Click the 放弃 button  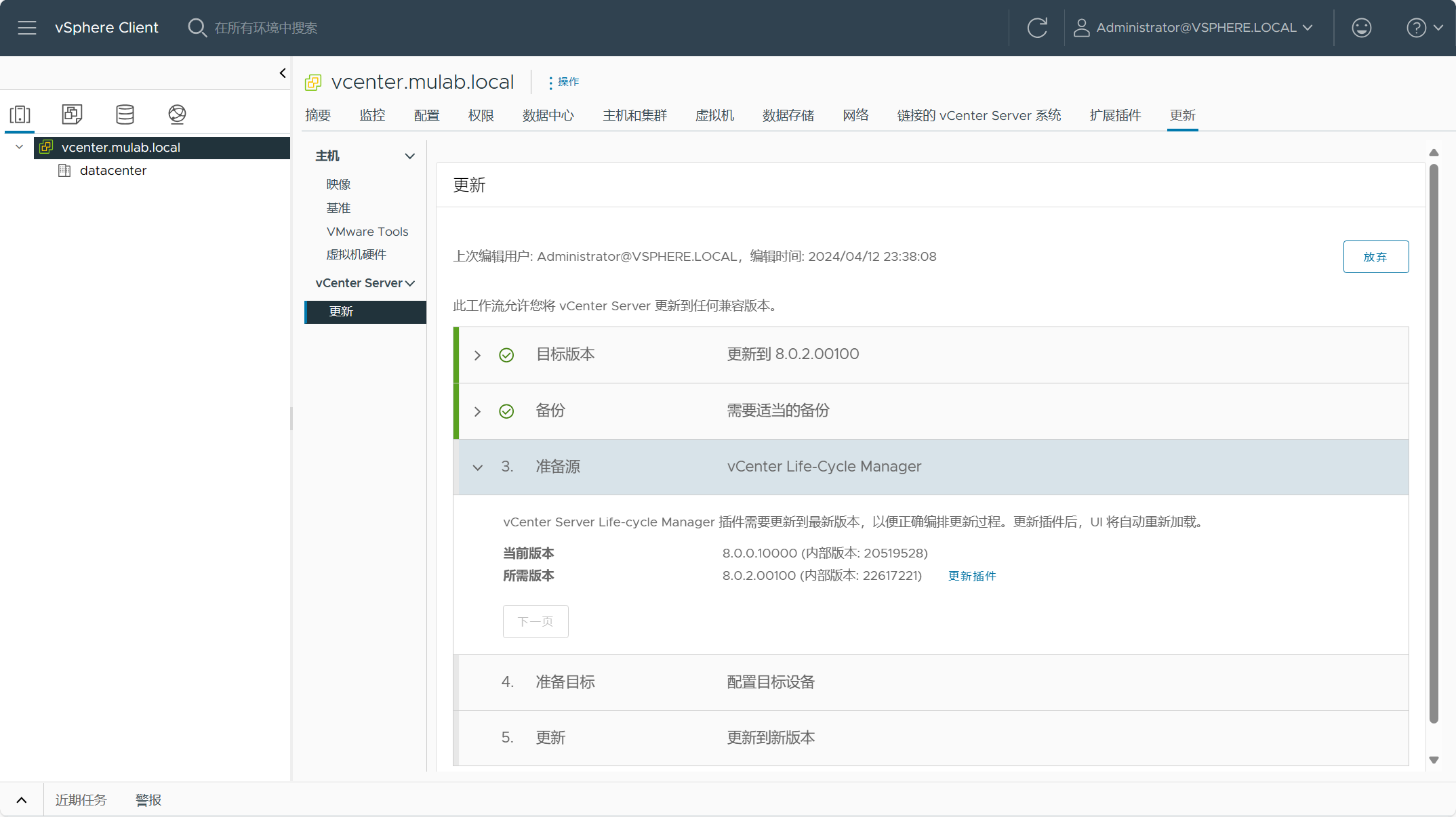1375,257
